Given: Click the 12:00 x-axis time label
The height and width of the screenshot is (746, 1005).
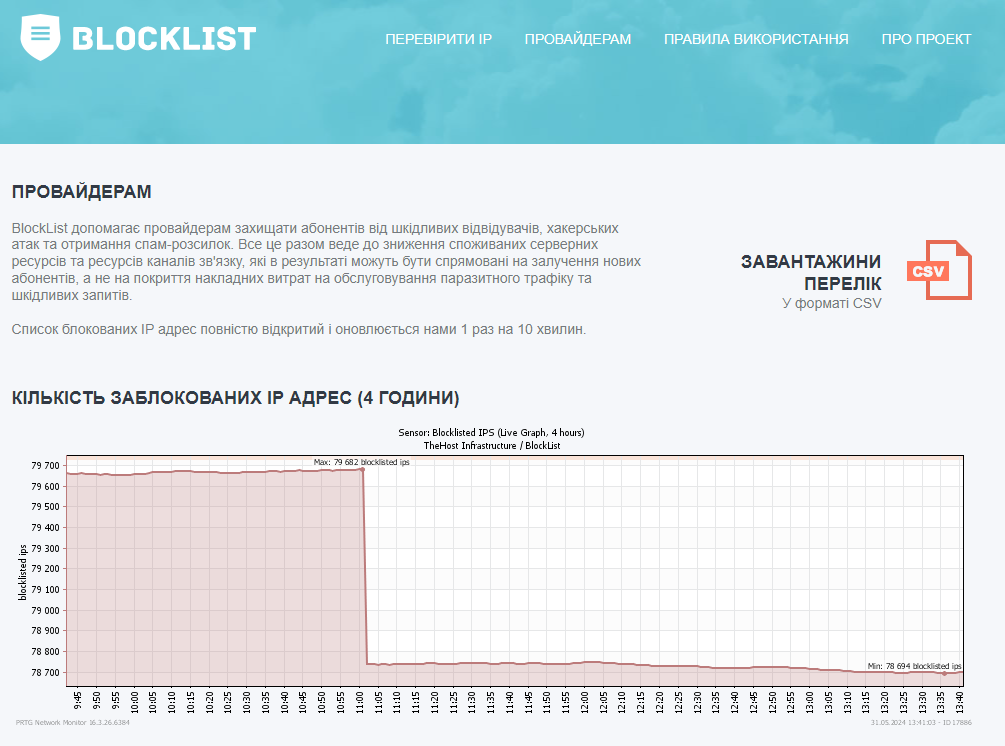Looking at the screenshot, I should point(584,701).
